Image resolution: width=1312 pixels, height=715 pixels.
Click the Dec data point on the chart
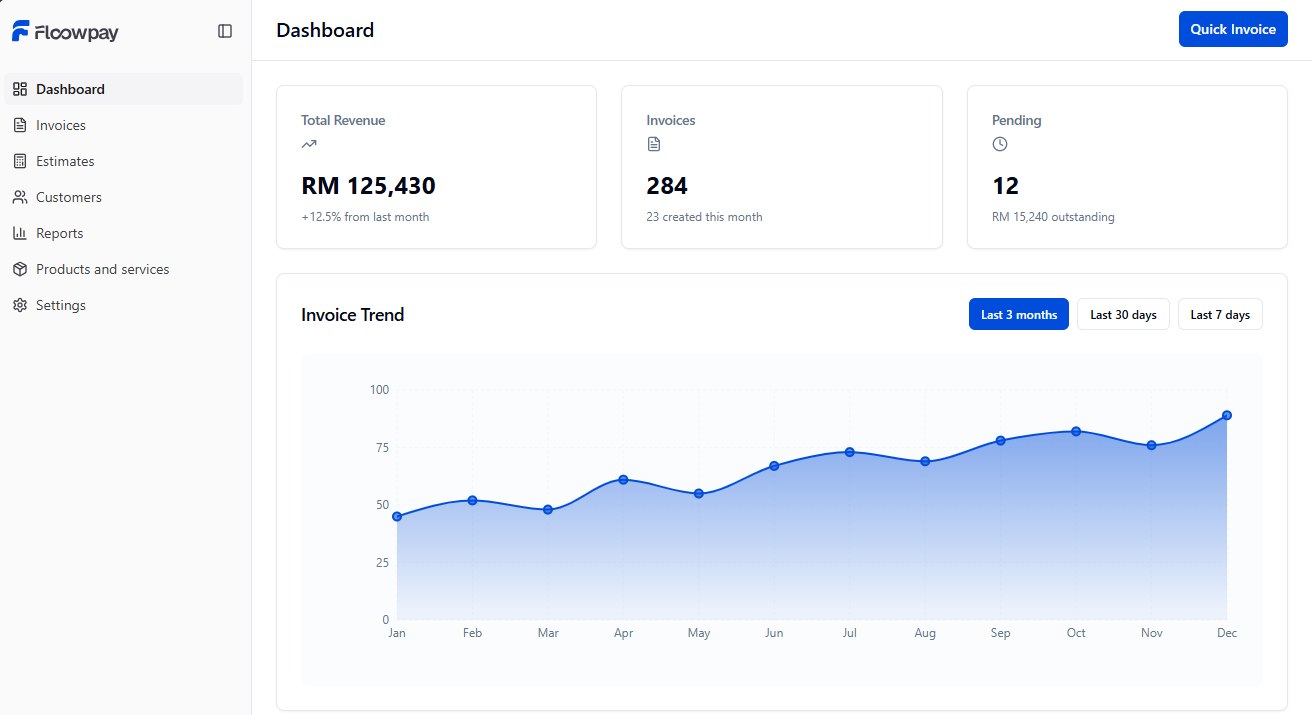point(1226,415)
